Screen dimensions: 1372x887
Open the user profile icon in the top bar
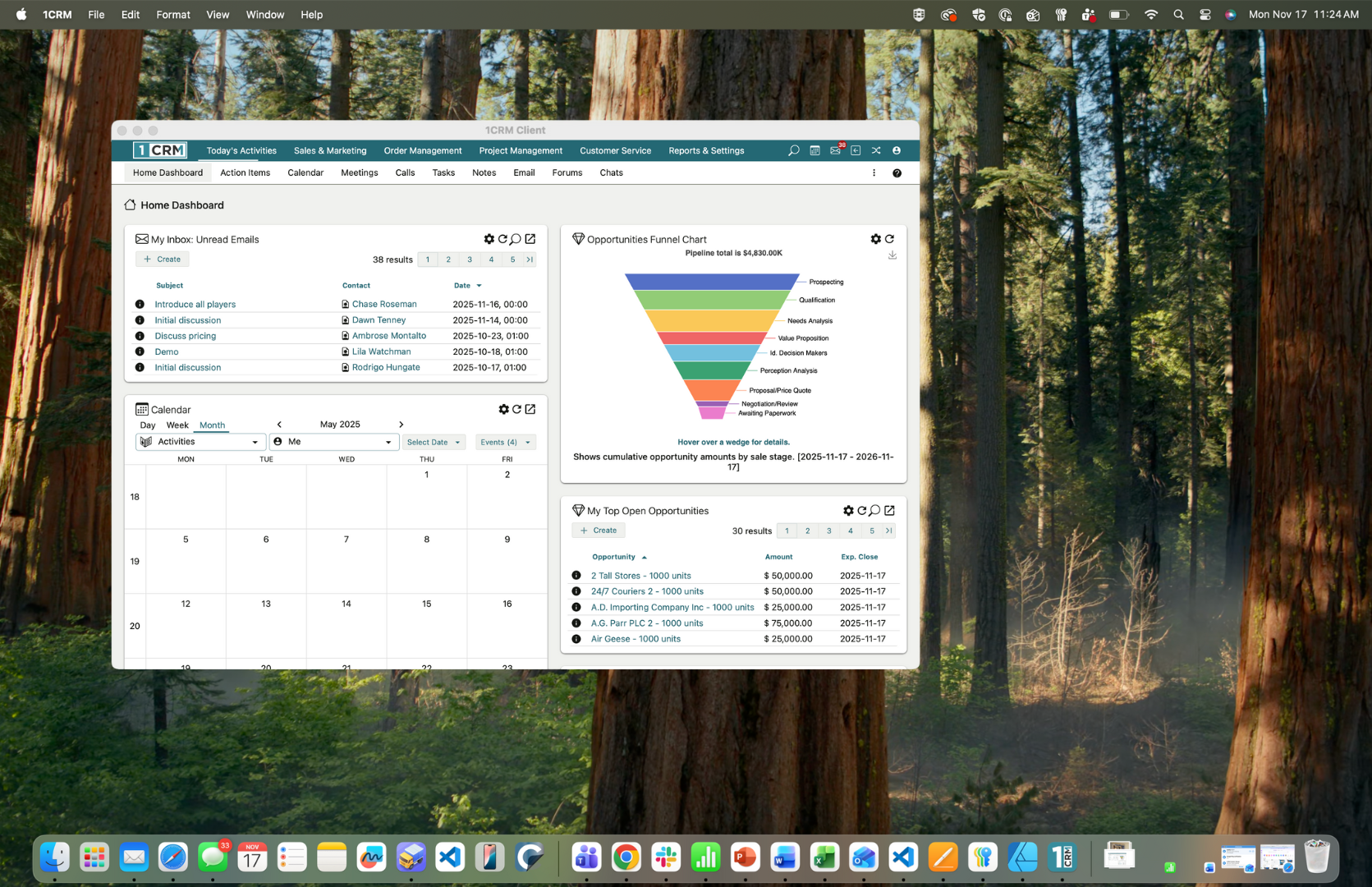[897, 151]
